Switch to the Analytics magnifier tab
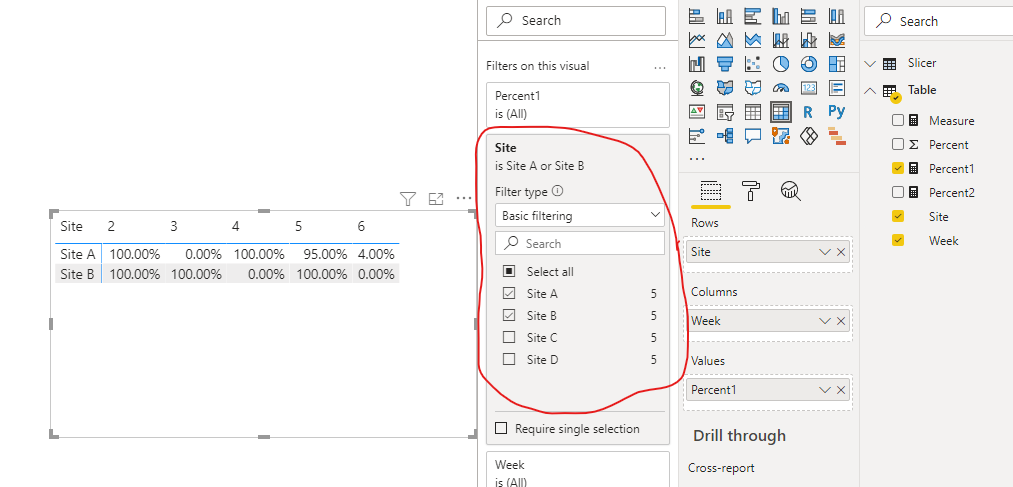The height and width of the screenshot is (487, 1013). (x=791, y=191)
